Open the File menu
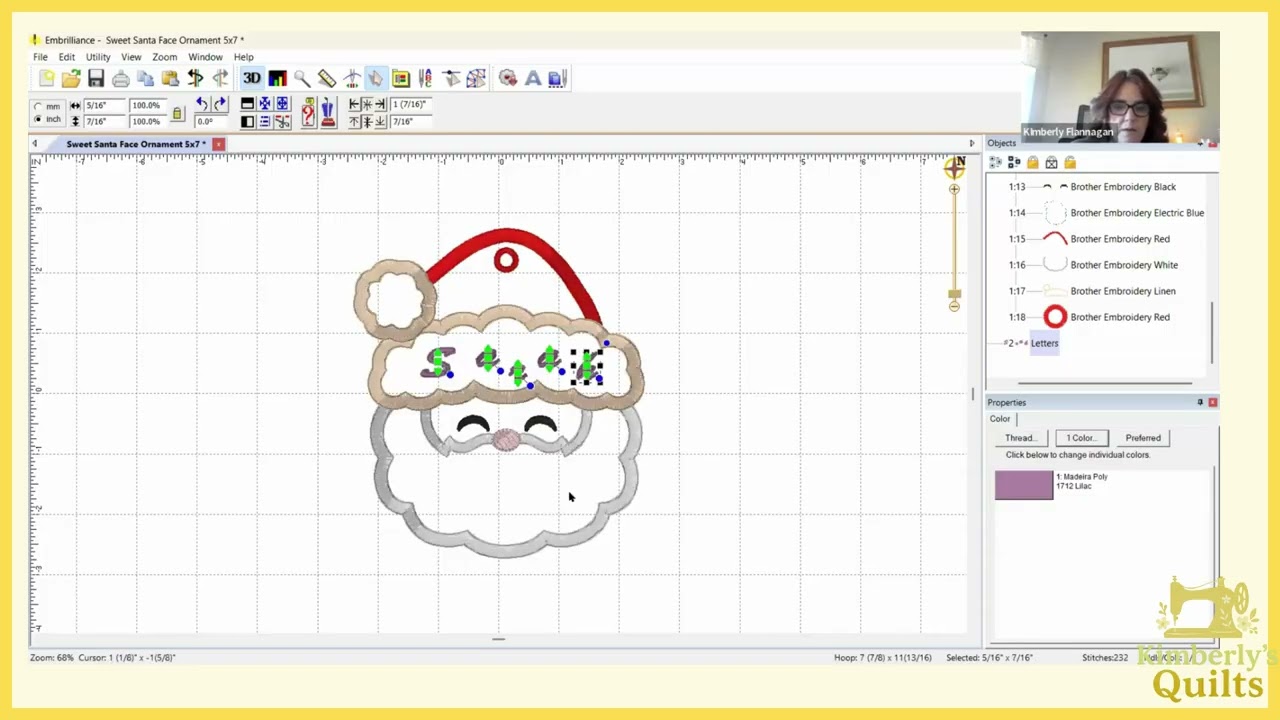The height and width of the screenshot is (720, 1280). [40, 57]
